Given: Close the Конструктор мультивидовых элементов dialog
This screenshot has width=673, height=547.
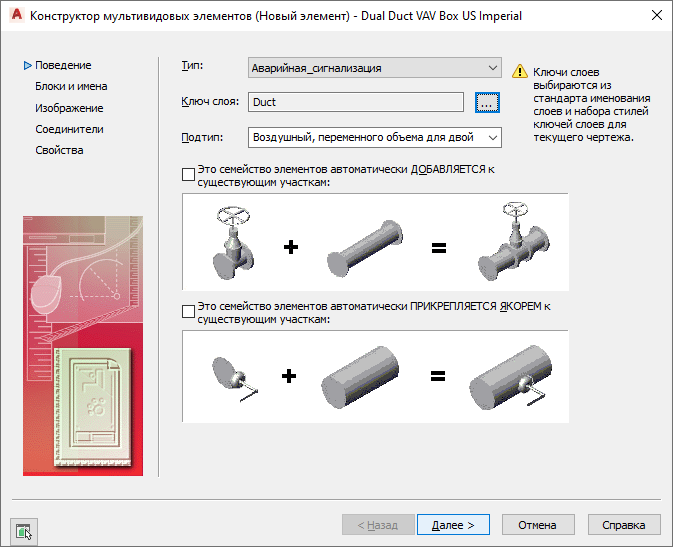Looking at the screenshot, I should pos(657,15).
